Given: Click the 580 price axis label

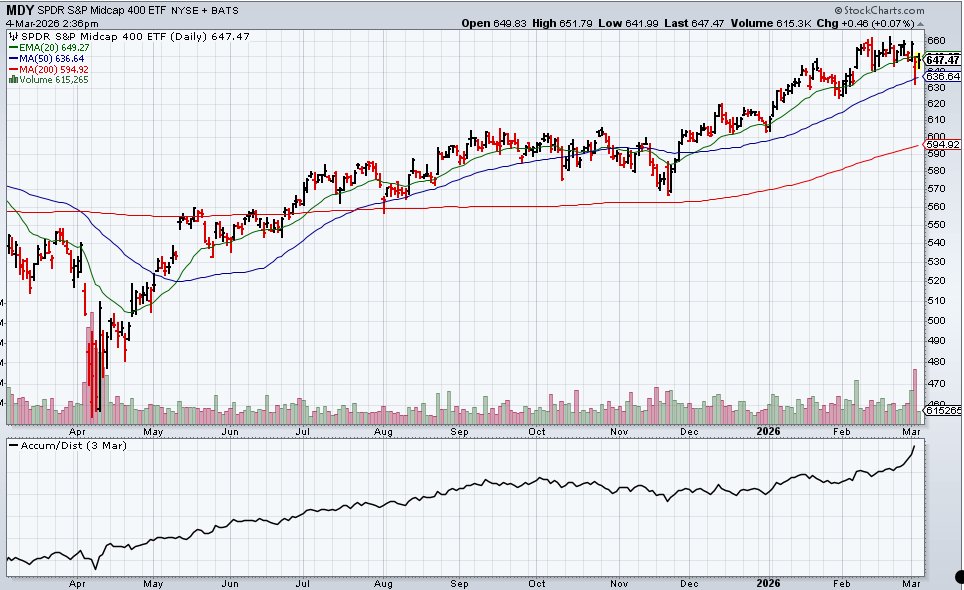Looking at the screenshot, I should 936,171.
